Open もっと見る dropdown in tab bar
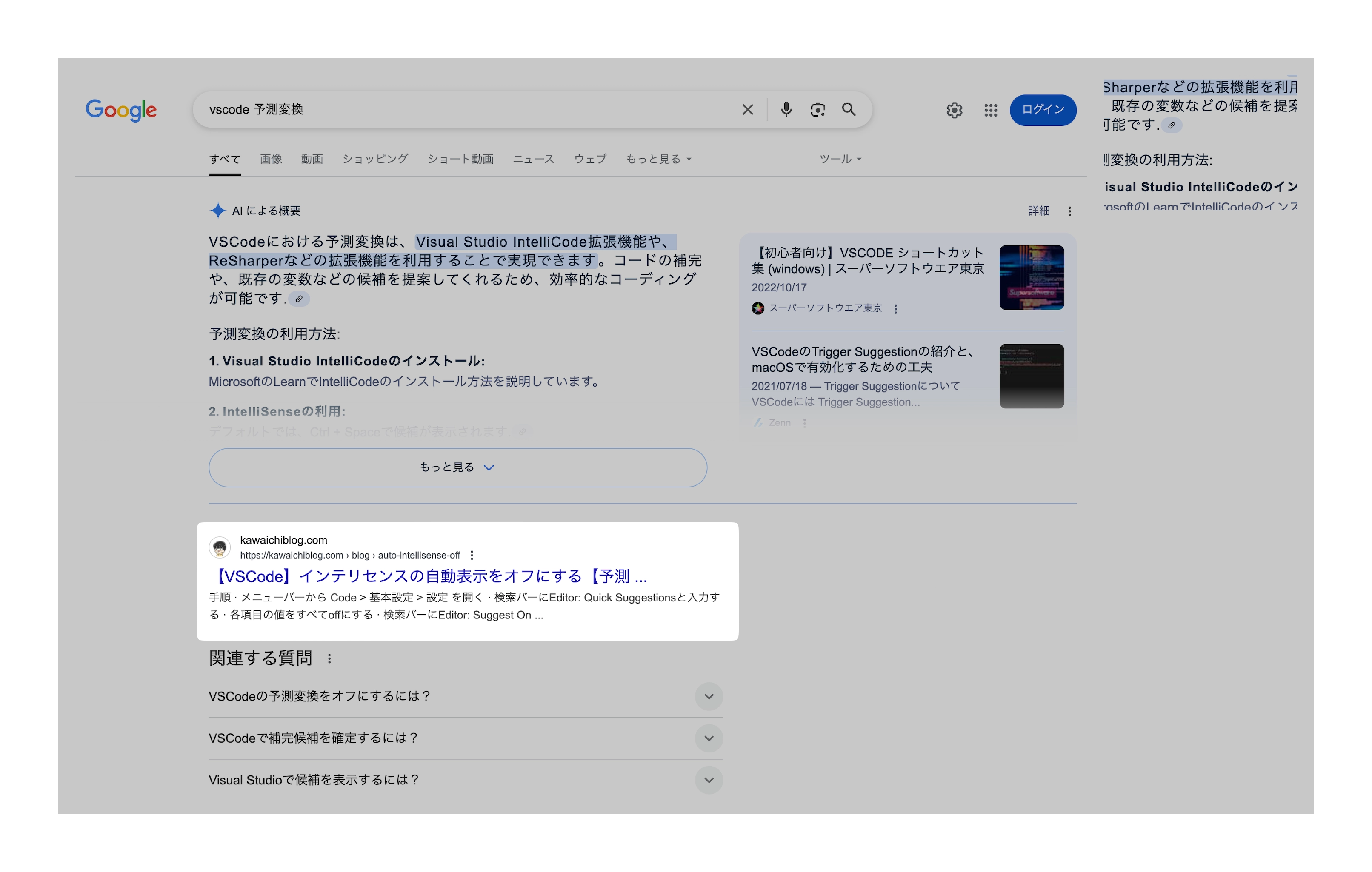1372x872 pixels. tap(659, 159)
